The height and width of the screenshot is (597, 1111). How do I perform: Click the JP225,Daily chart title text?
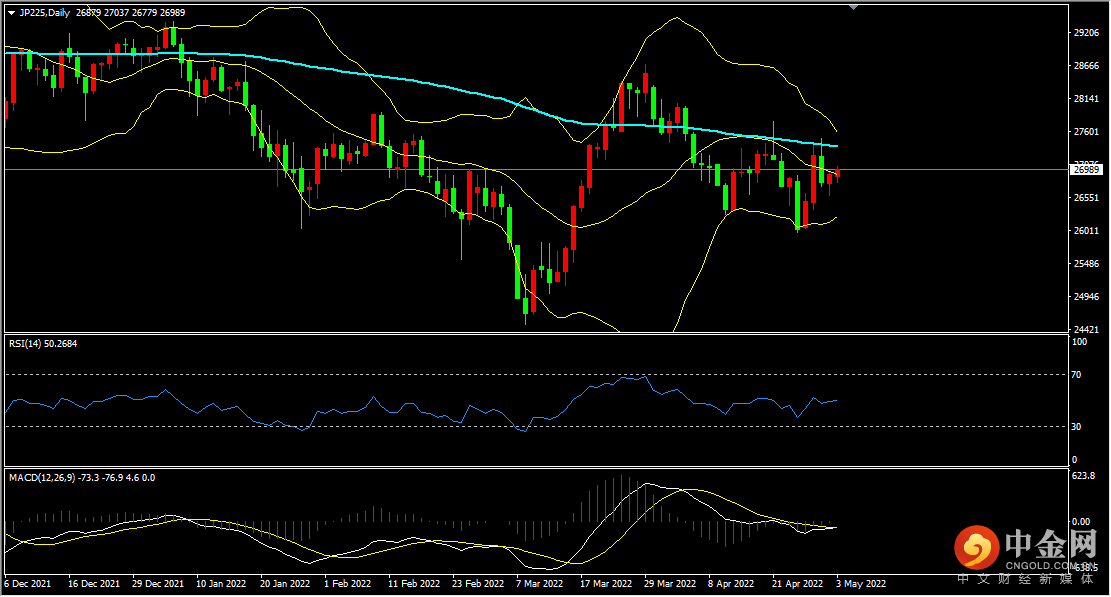coord(43,13)
